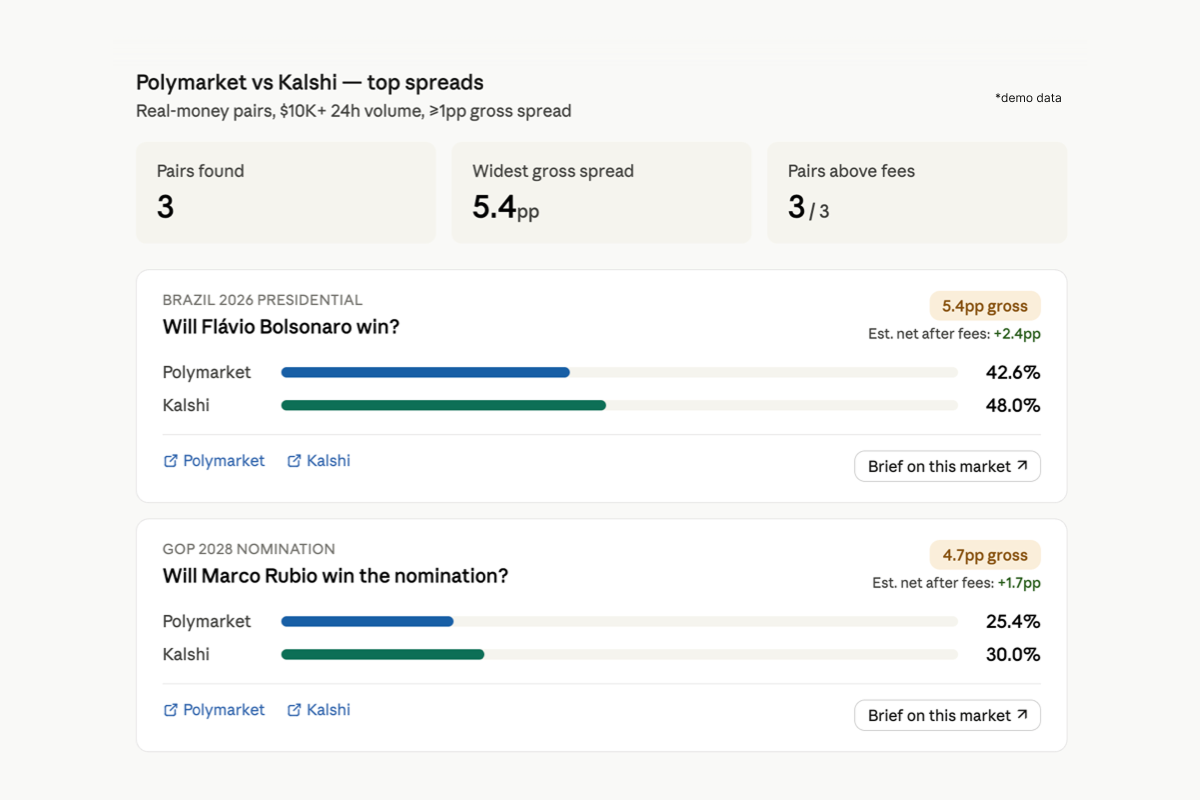Click 'Polymarket vs Kalshi — top spreads' heading
Screen dimensions: 1200x800
tap(310, 82)
